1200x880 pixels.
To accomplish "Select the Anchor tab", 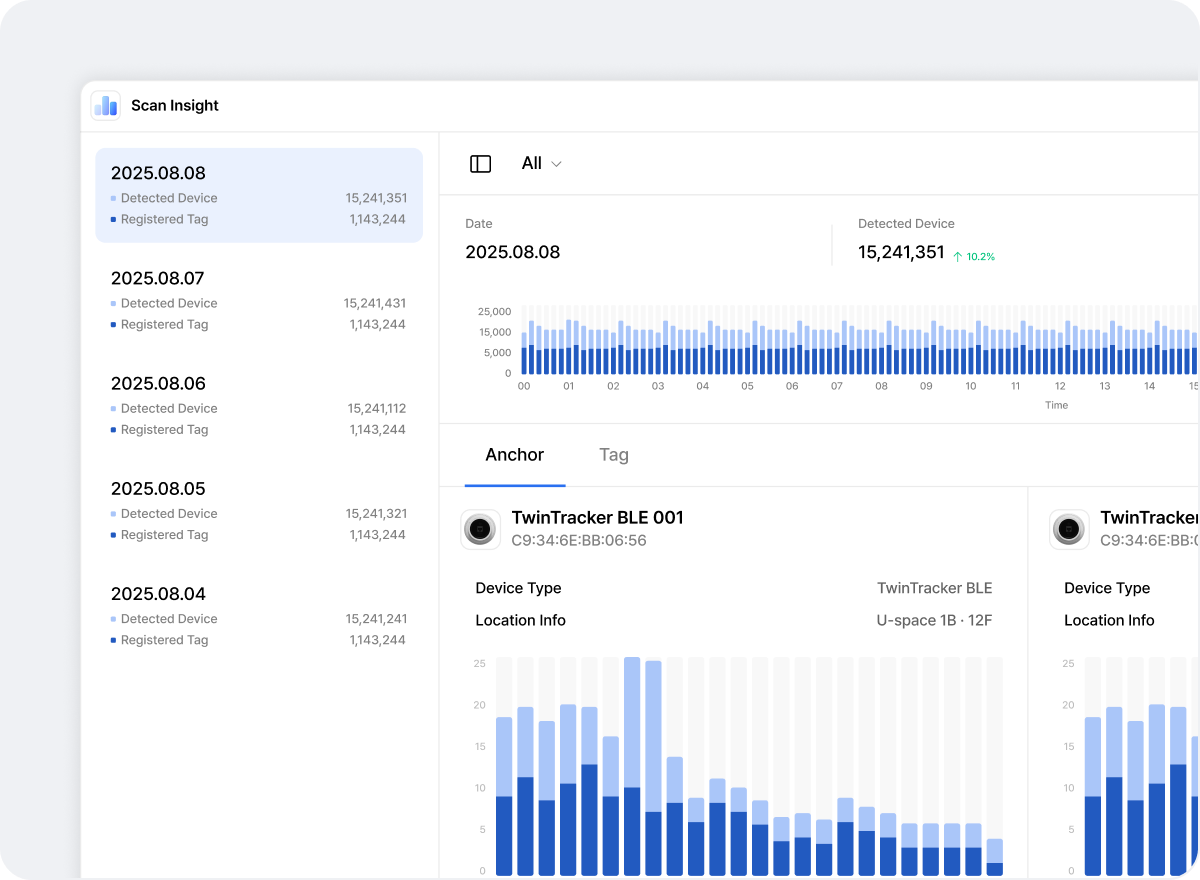I will pos(515,455).
